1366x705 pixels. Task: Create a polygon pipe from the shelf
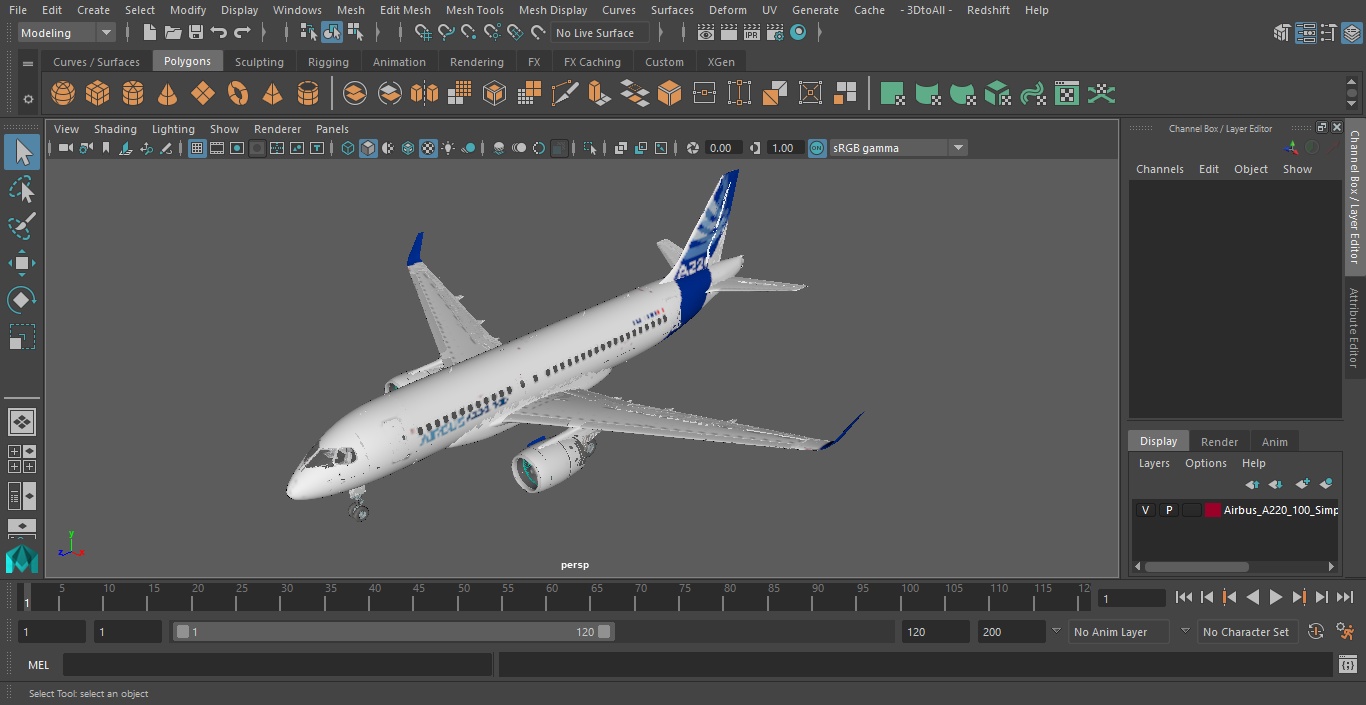(x=308, y=94)
